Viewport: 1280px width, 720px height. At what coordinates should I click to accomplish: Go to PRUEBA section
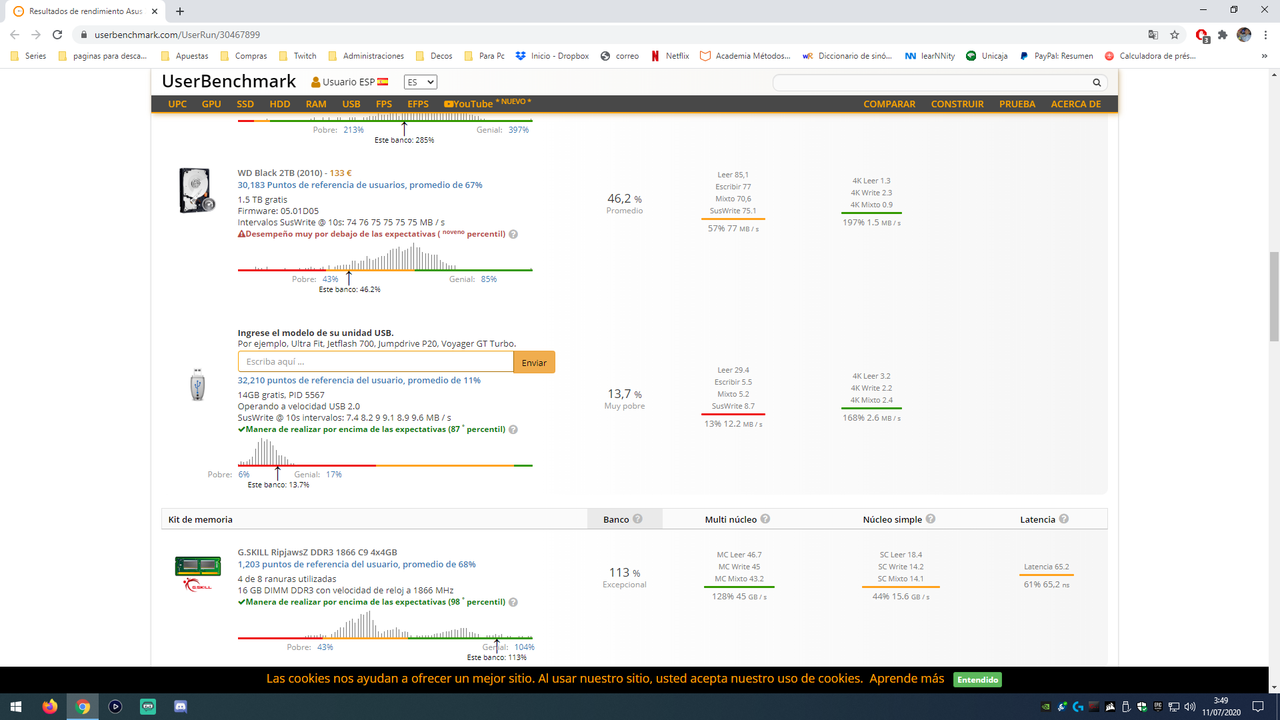point(1017,104)
